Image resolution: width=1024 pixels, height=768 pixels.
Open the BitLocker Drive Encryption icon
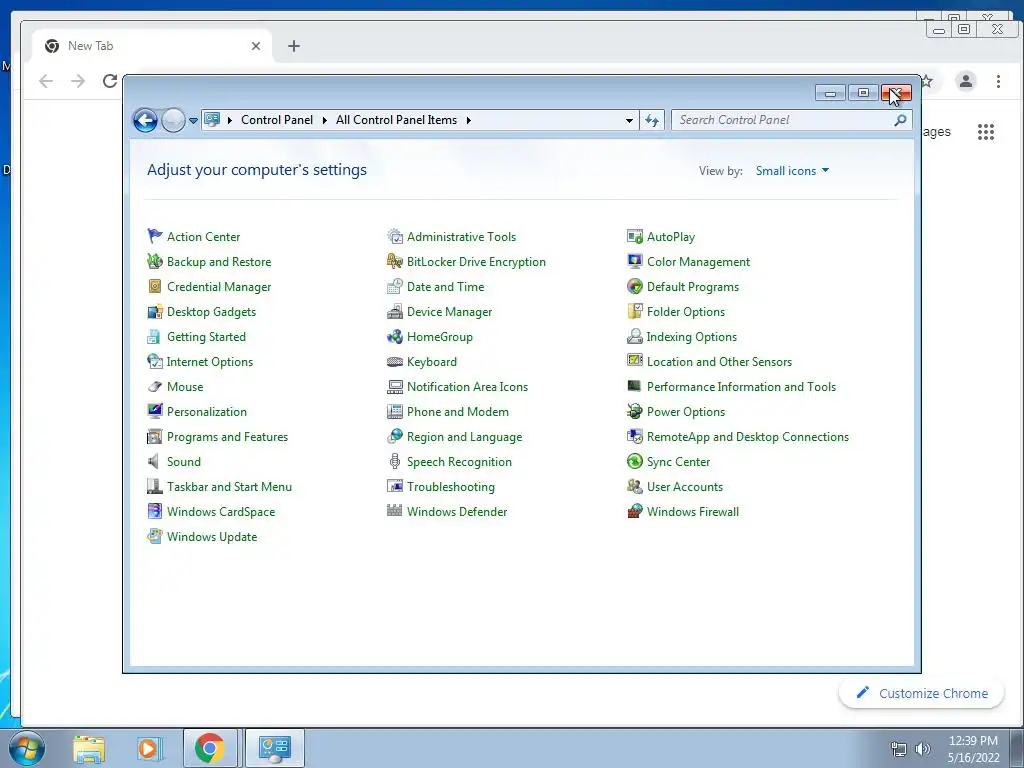[394, 261]
